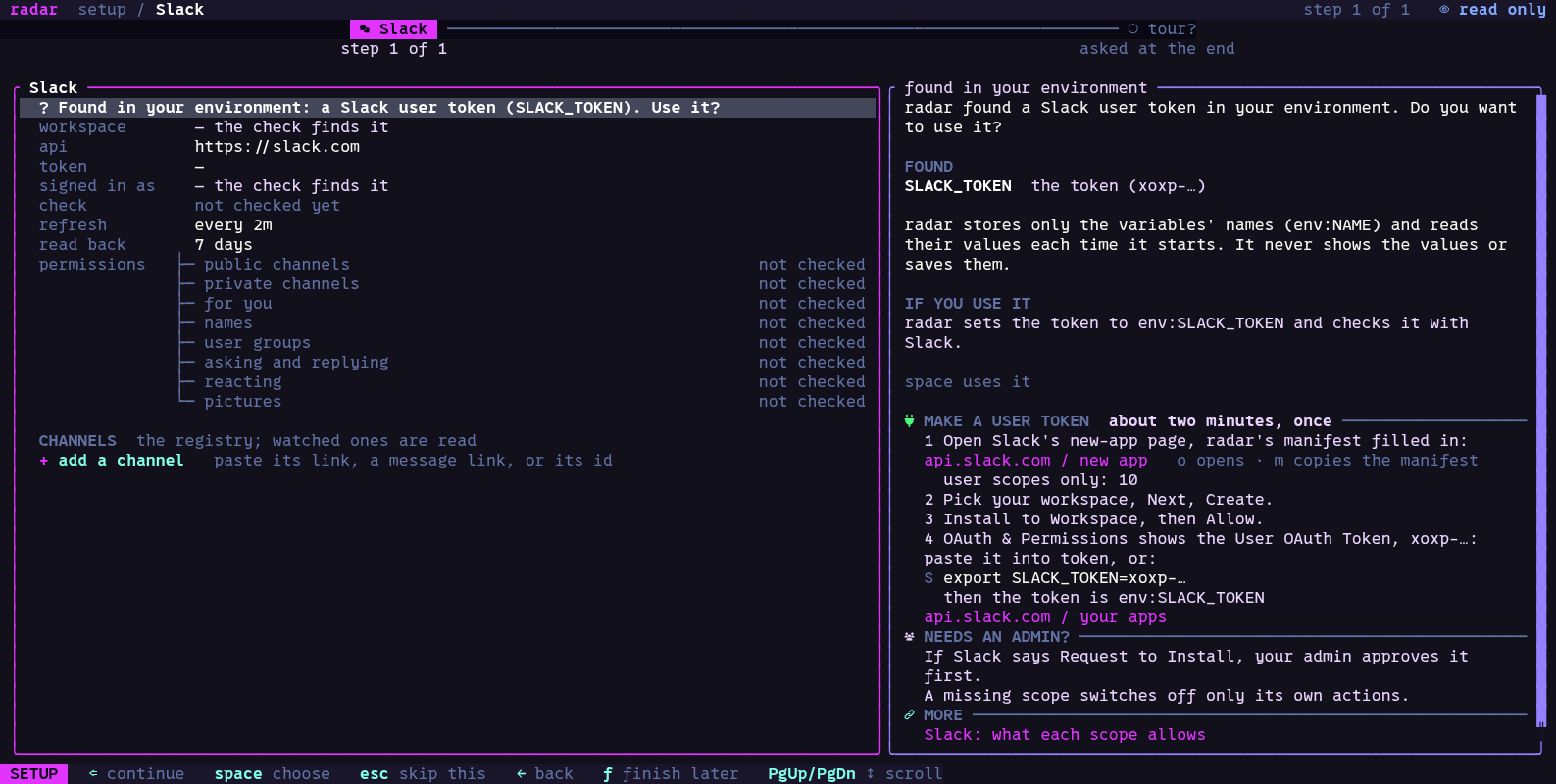
Task: Go to setup in the breadcrumb
Action: [x=102, y=10]
